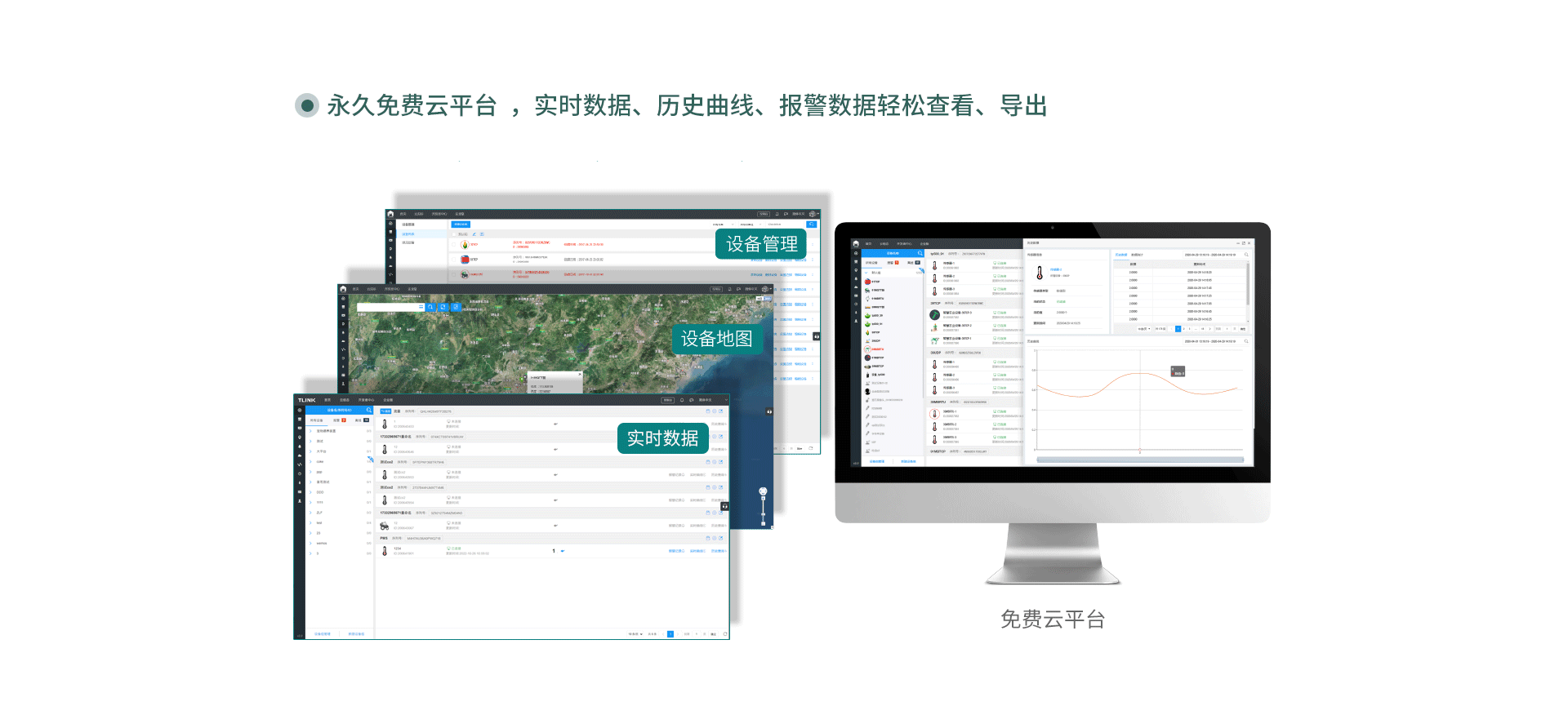This screenshot has width=1568, height=702.
Task: Click the refresh icon at bottom of real-time list
Action: tap(724, 633)
